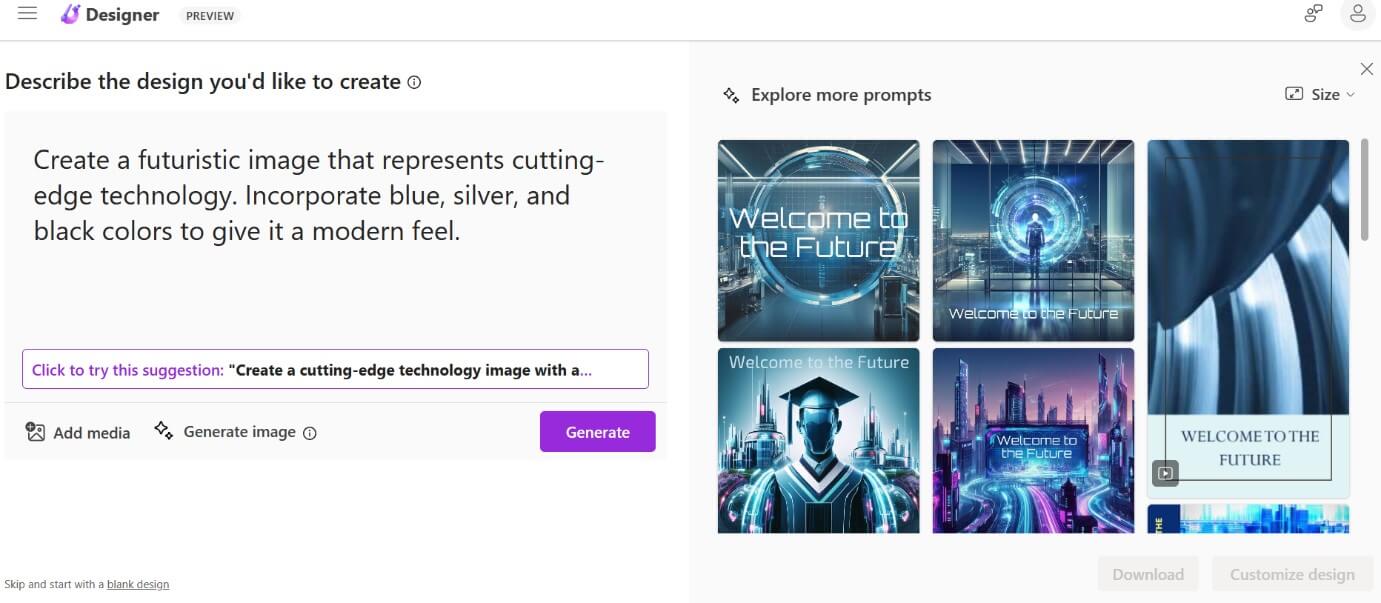
Task: Click the video play icon on the curtain thumbnail
Action: tap(1164, 473)
